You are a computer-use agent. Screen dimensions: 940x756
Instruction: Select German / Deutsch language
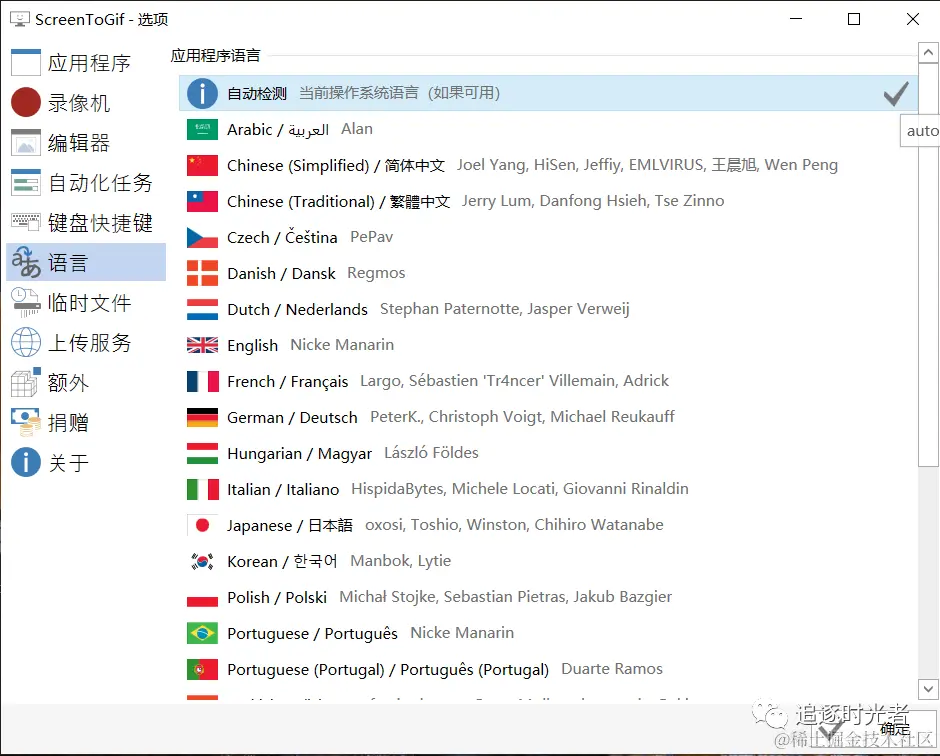click(548, 417)
